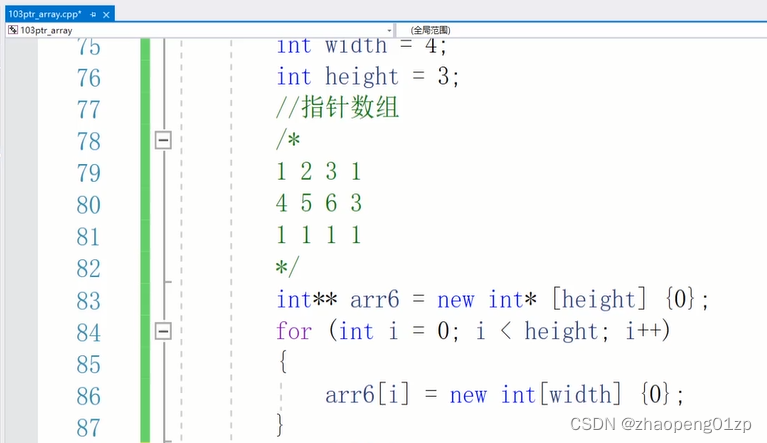The width and height of the screenshot is (767, 443).
Task: Click the 'for (int i = 0' statement
Action: pyautogui.click(x=473, y=331)
